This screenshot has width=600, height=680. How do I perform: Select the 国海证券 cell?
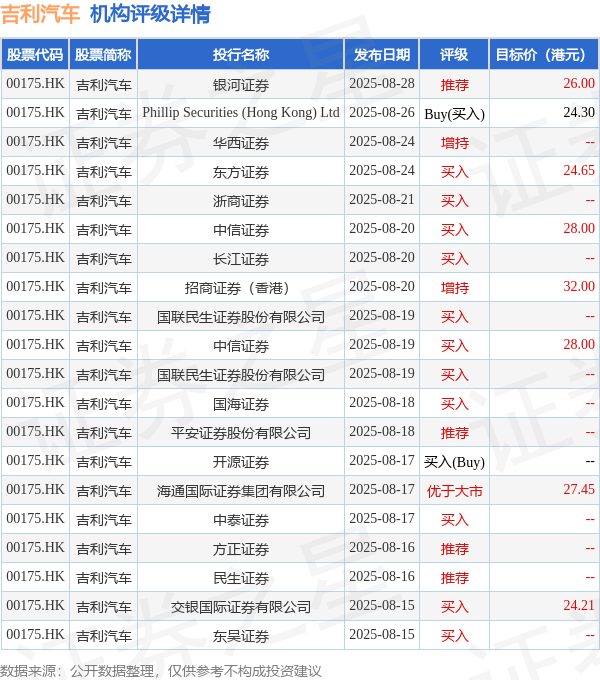point(241,404)
